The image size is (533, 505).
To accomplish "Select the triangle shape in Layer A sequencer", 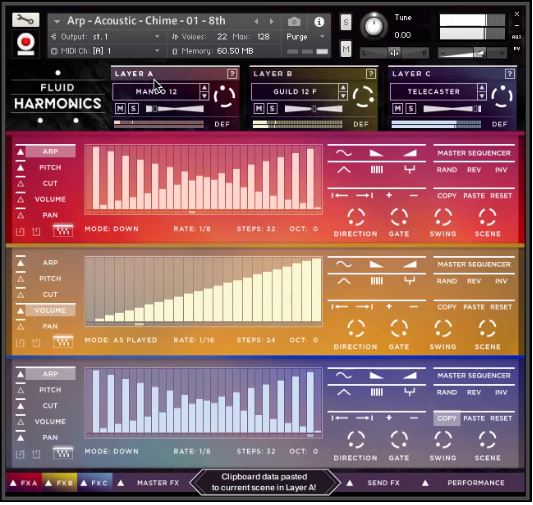I will [344, 170].
